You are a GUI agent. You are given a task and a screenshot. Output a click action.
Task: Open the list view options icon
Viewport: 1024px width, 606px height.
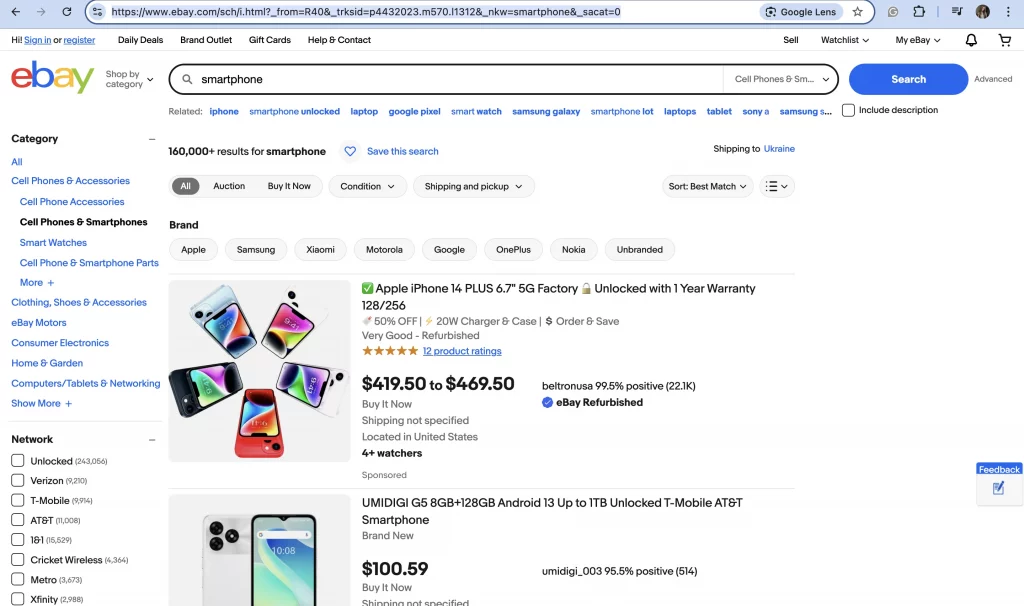(x=777, y=187)
